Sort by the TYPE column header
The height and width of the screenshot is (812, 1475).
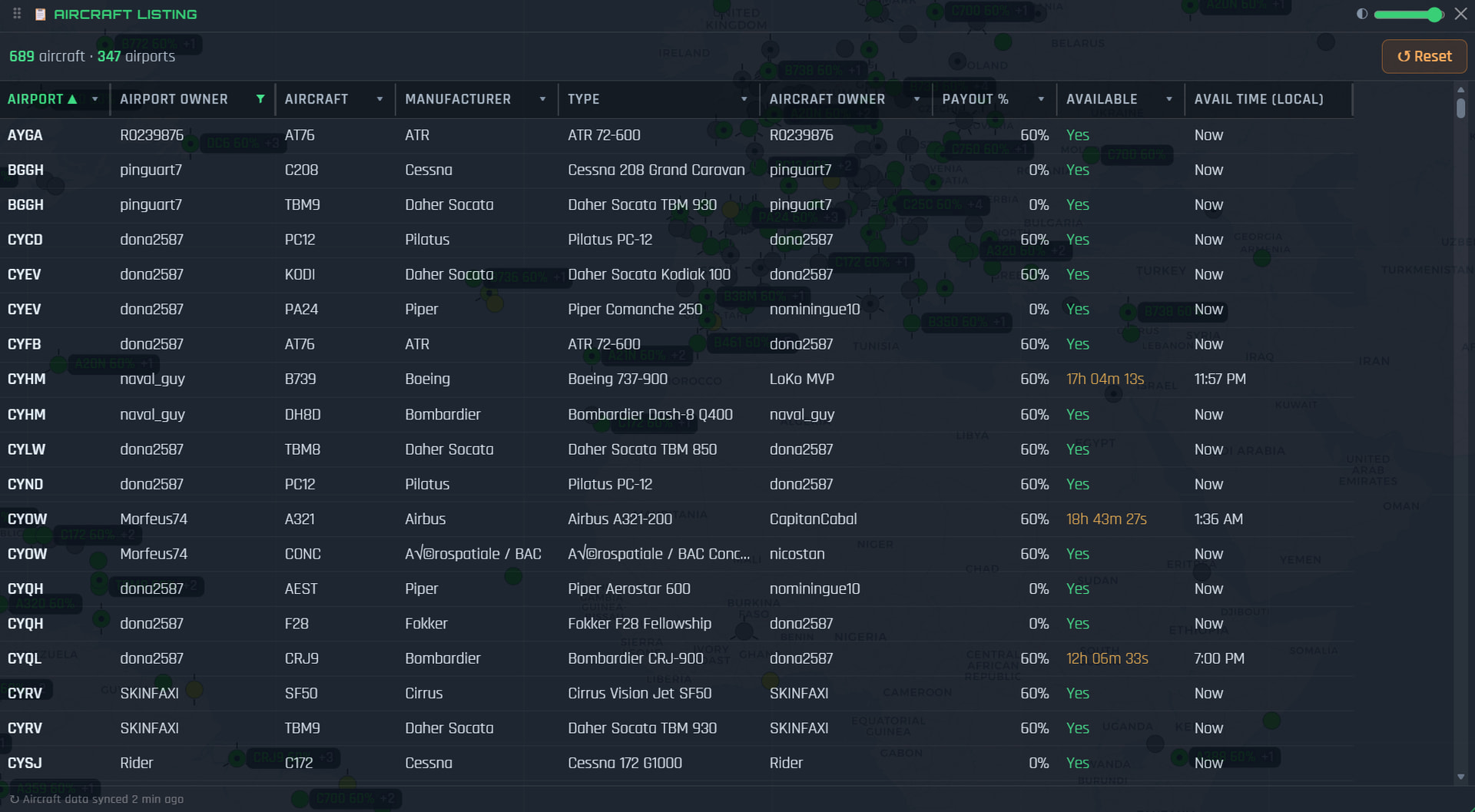(584, 99)
